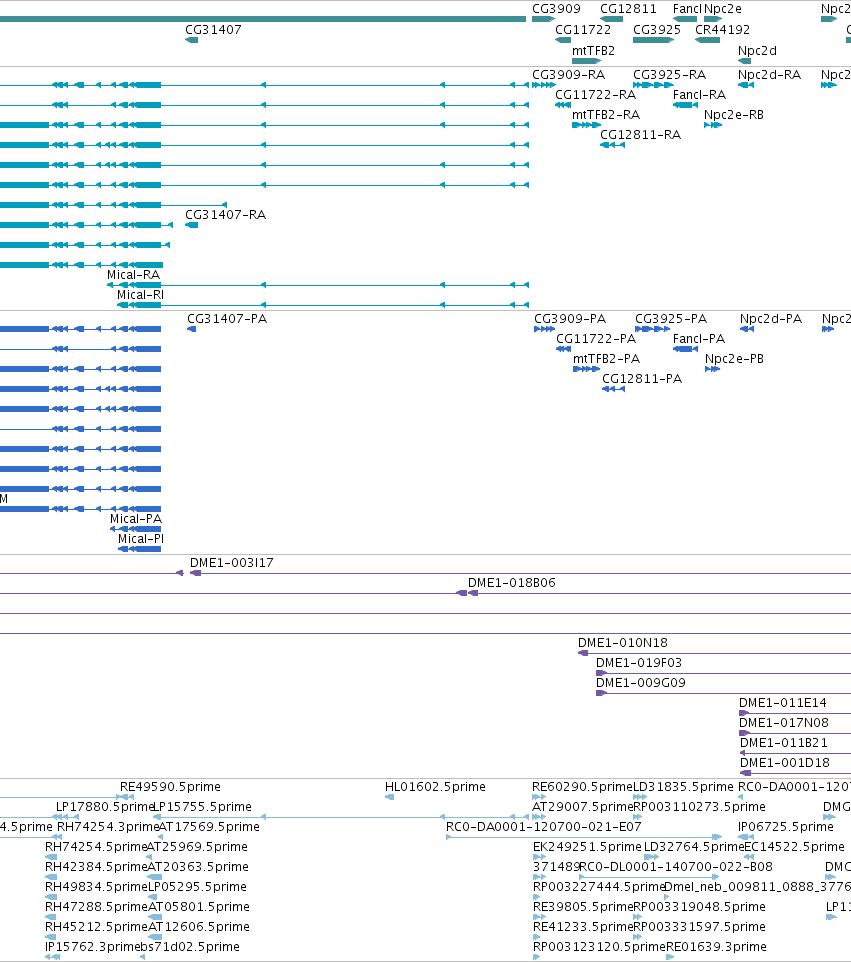Select the CG3909-PA protein feature
This screenshot has width=851, height=962.
click(x=544, y=329)
